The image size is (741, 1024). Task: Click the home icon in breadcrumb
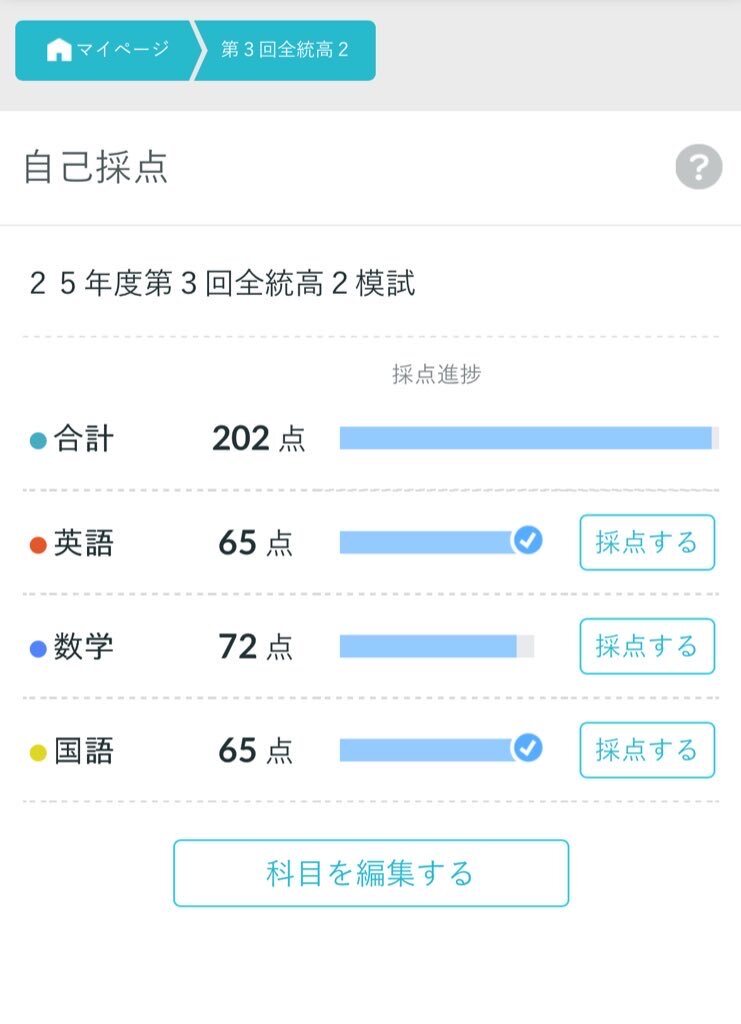point(59,50)
